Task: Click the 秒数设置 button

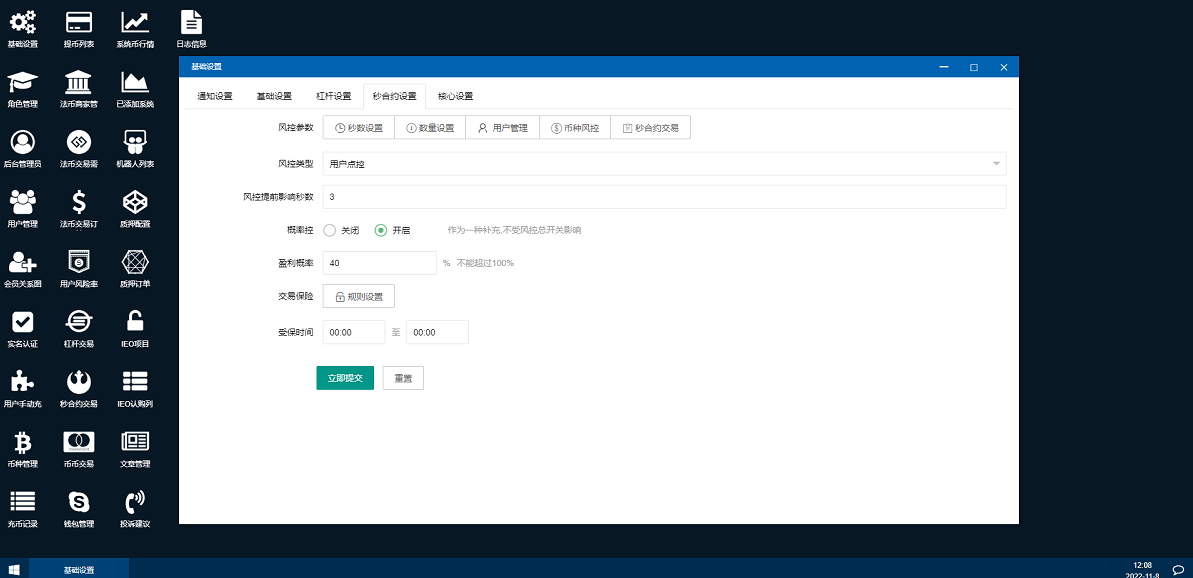Action: click(x=359, y=128)
